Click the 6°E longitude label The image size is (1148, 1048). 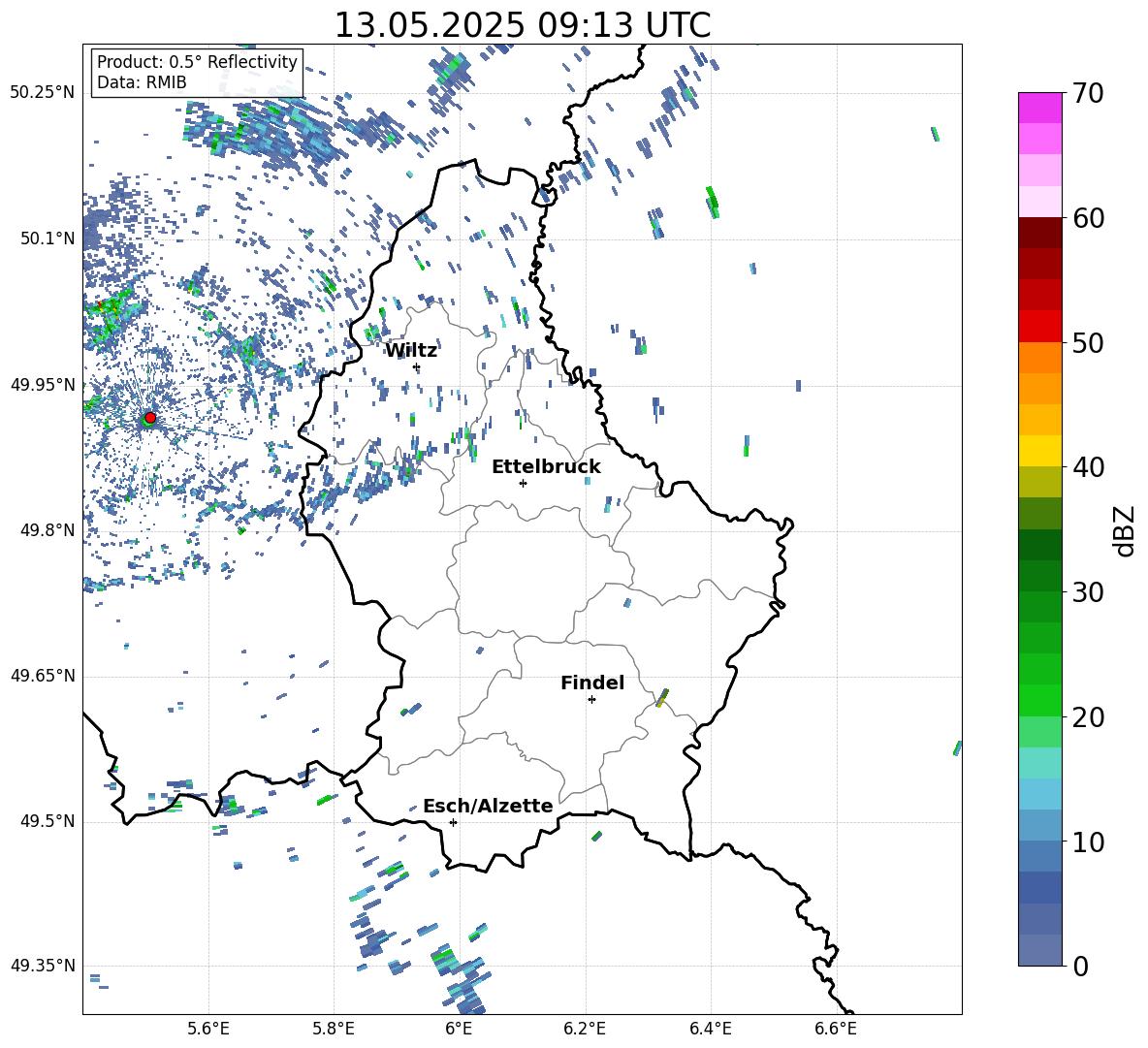[459, 1029]
